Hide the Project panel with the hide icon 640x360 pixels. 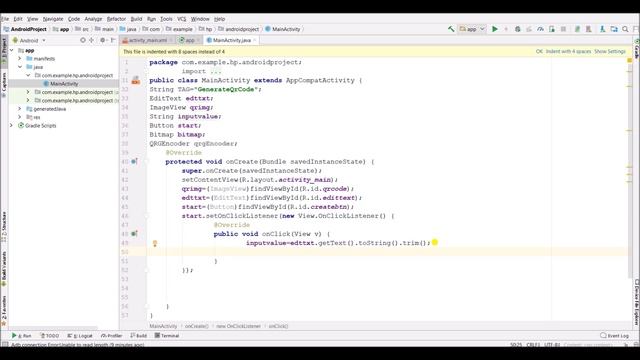[113, 40]
